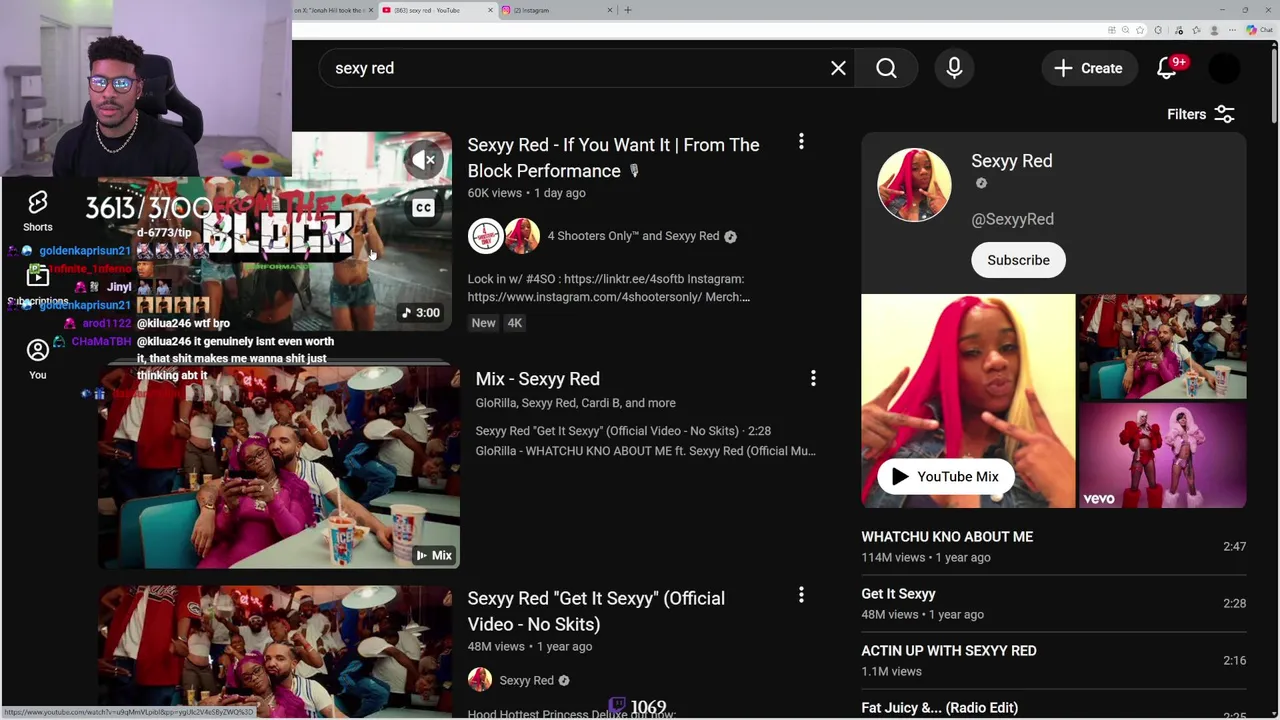1280x720 pixels.
Task: Toggle closed captions on the preview
Action: pos(423,207)
